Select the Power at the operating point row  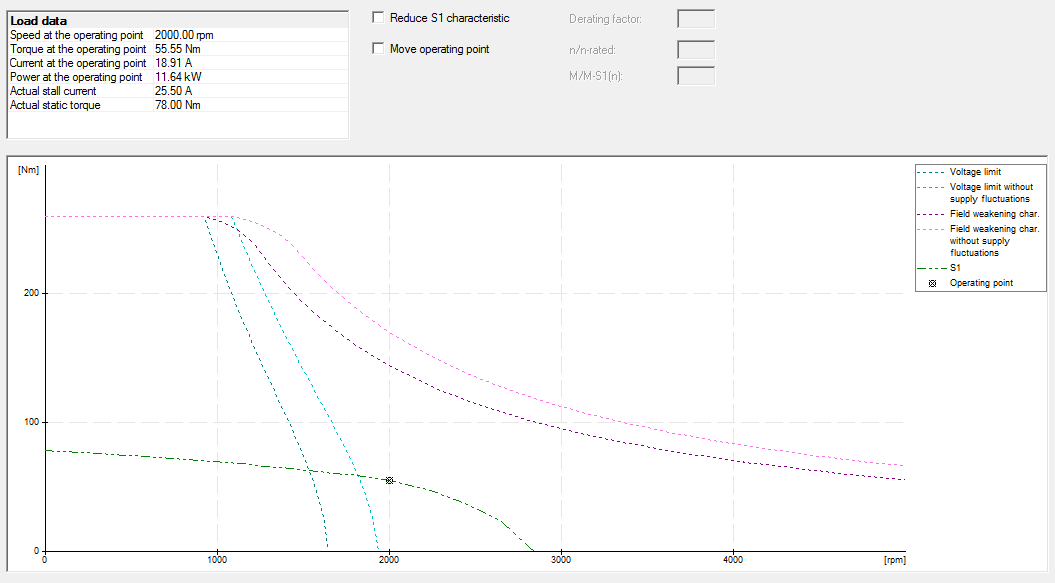point(76,77)
